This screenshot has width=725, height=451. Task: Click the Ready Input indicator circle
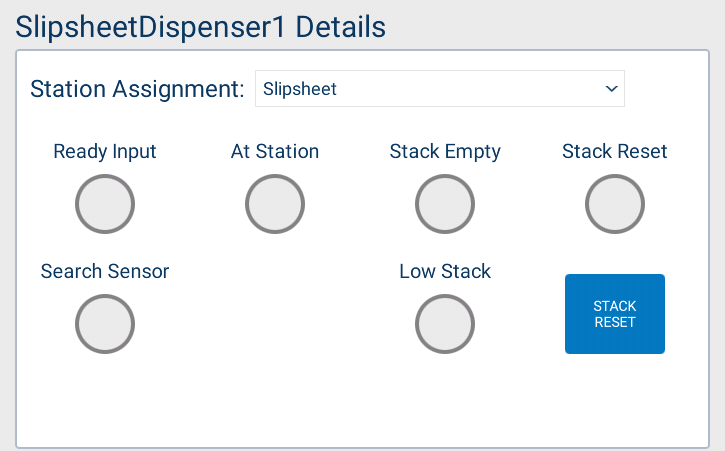(105, 204)
